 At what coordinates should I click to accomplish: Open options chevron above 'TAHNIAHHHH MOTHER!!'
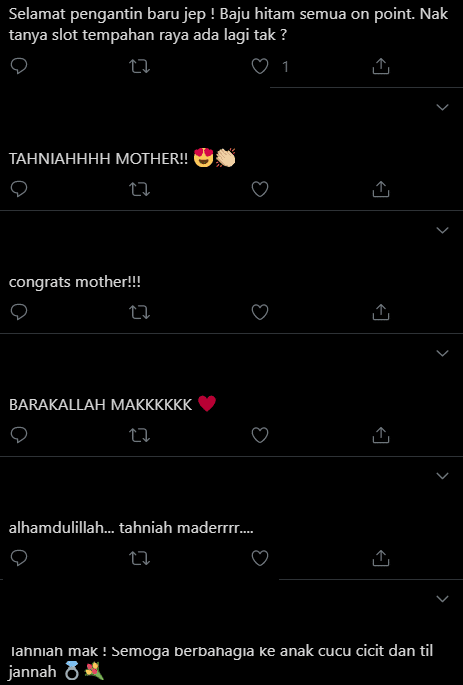point(442,107)
